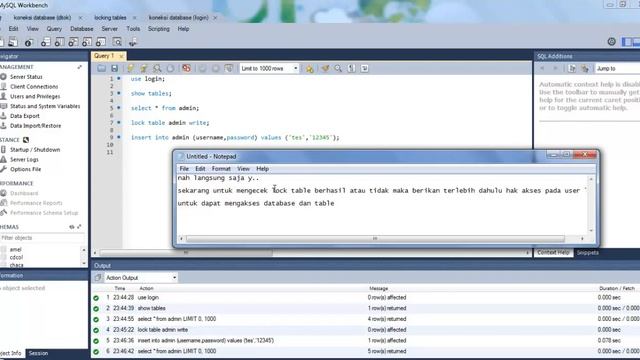Open Server Status in Navigator
Viewport: 640px width, 360px height.
pos(26,77)
